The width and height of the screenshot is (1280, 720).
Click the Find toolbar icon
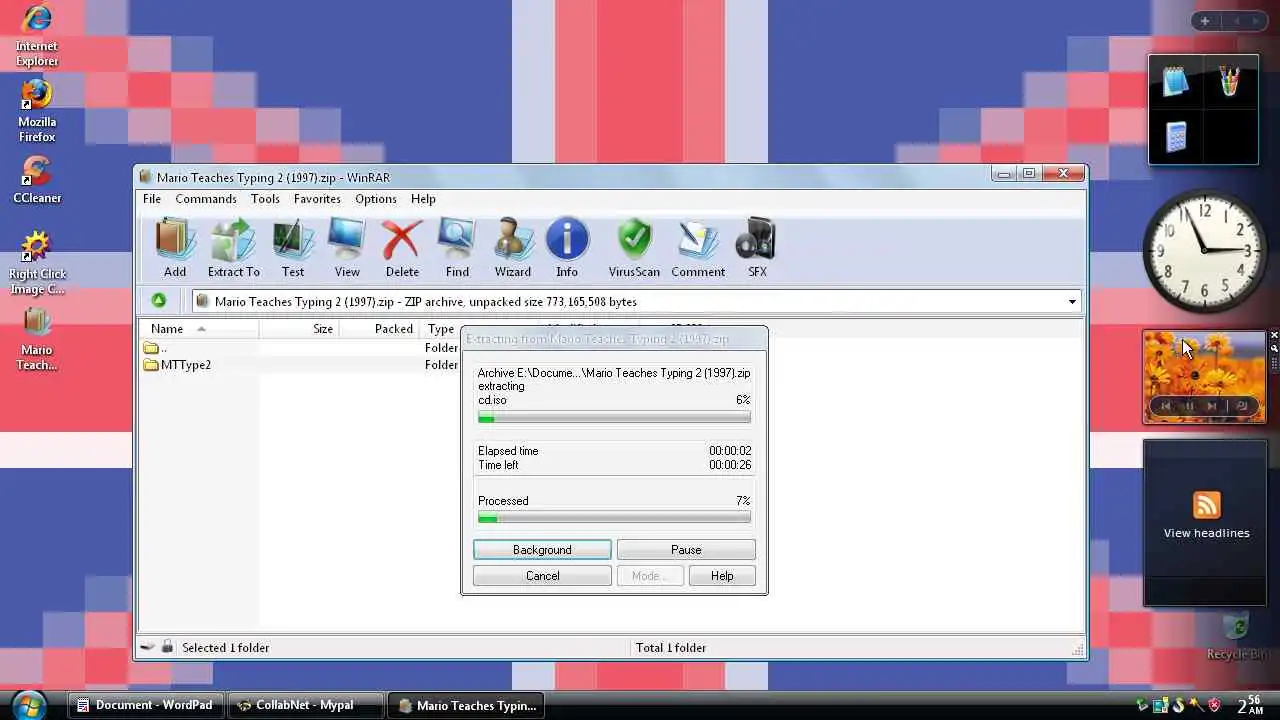[457, 247]
